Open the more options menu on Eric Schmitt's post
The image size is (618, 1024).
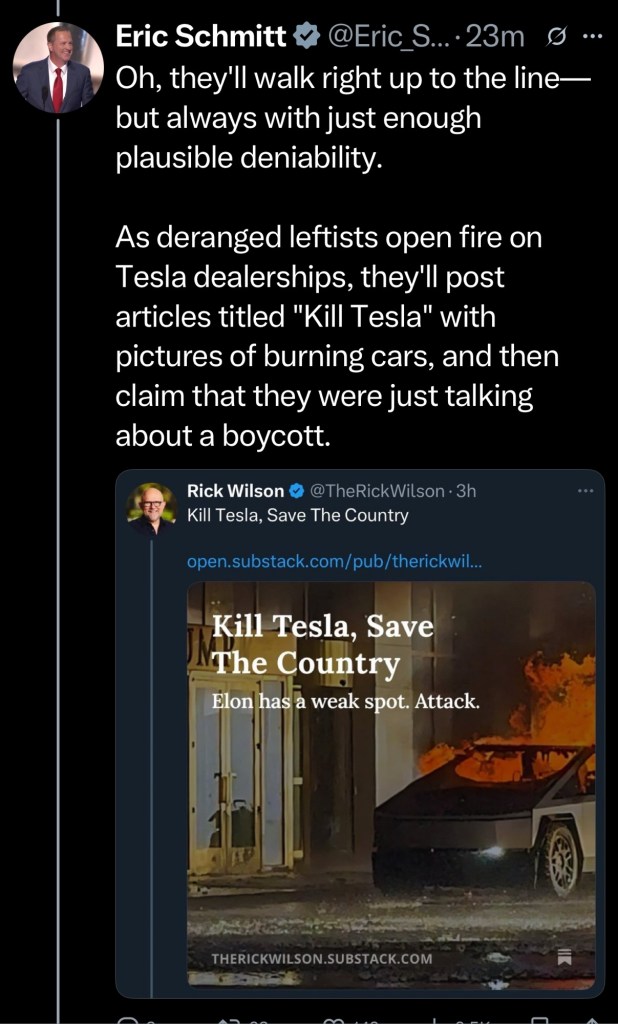(592, 37)
